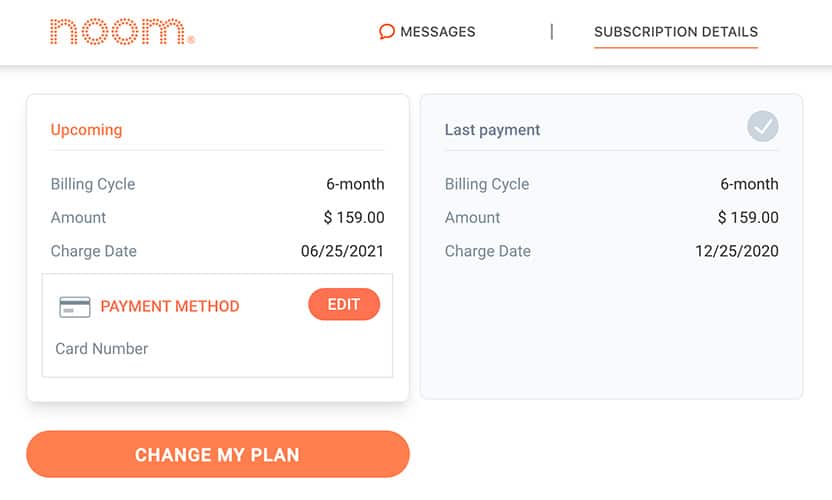Switch to Subscription Details tab
Image resolution: width=832 pixels, height=500 pixels.
[676, 32]
